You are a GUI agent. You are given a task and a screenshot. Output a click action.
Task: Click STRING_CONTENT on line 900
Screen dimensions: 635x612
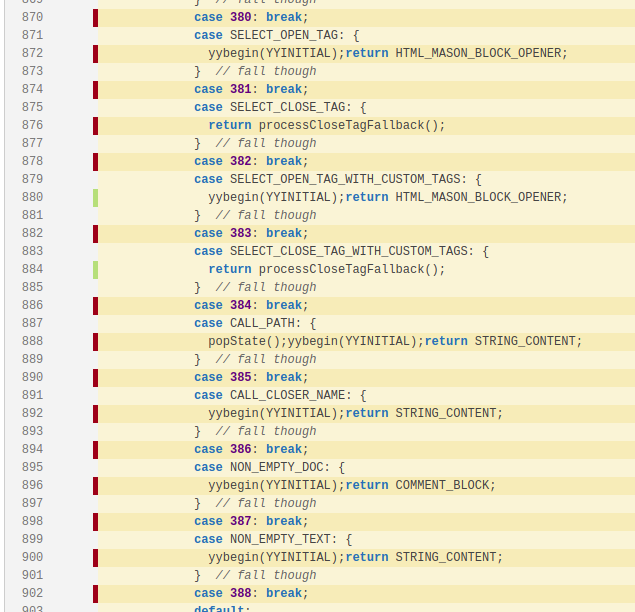[x=445, y=557]
